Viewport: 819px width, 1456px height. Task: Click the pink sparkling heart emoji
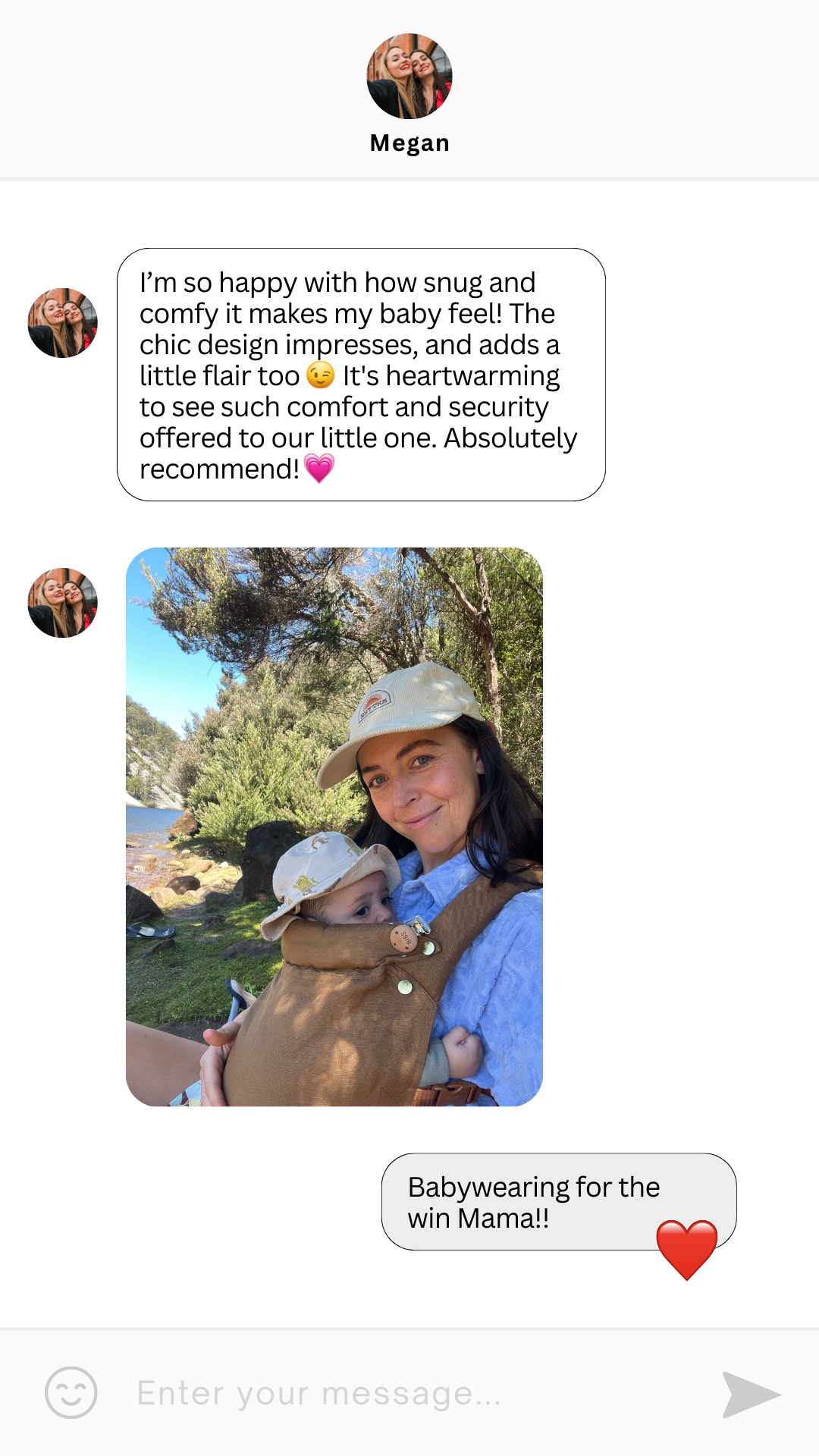click(x=319, y=468)
